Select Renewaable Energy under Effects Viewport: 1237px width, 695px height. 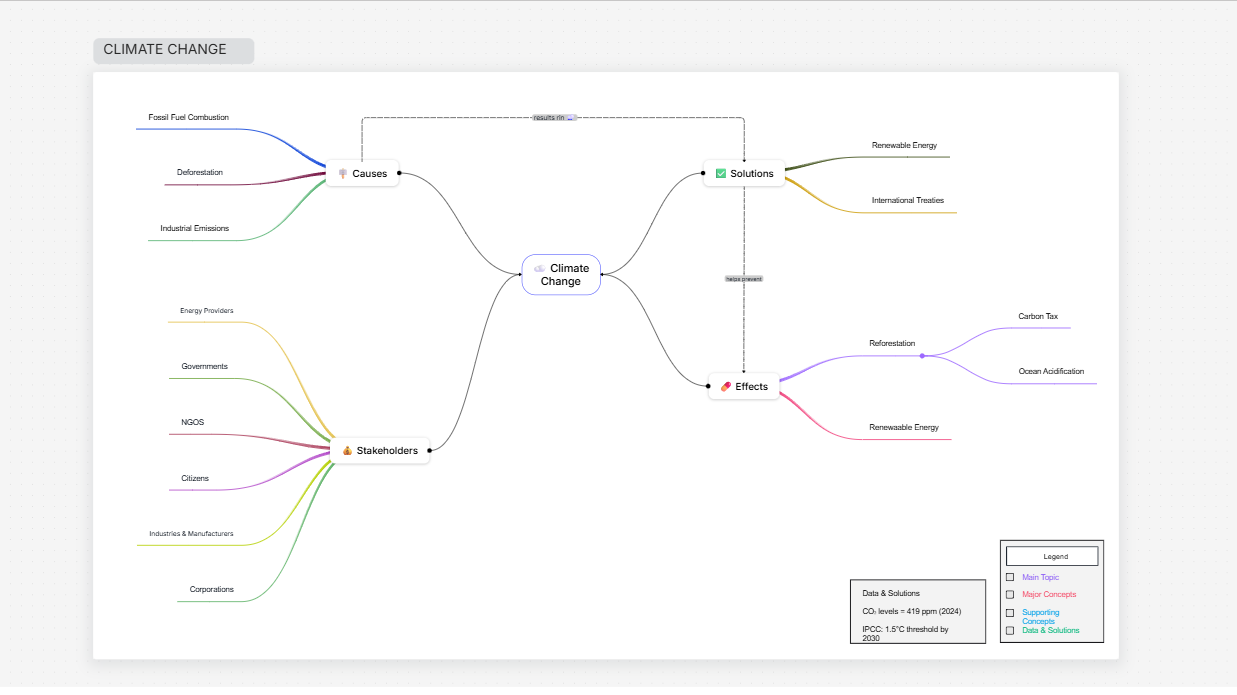904,427
